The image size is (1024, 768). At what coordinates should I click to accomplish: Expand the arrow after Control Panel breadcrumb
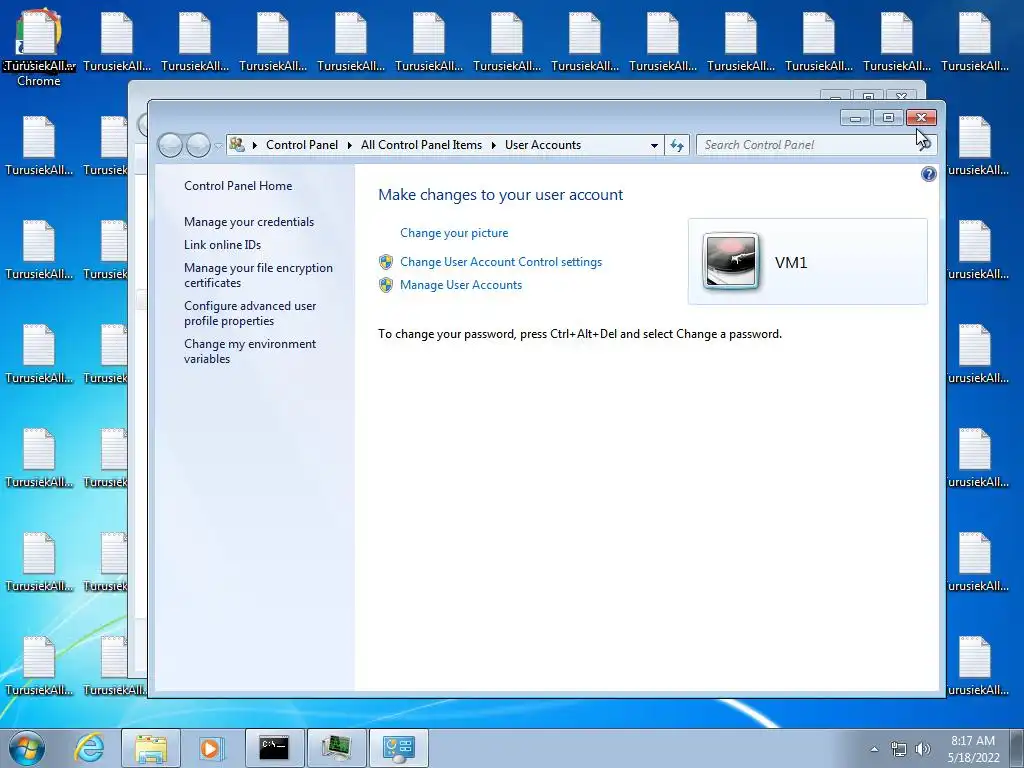point(349,145)
